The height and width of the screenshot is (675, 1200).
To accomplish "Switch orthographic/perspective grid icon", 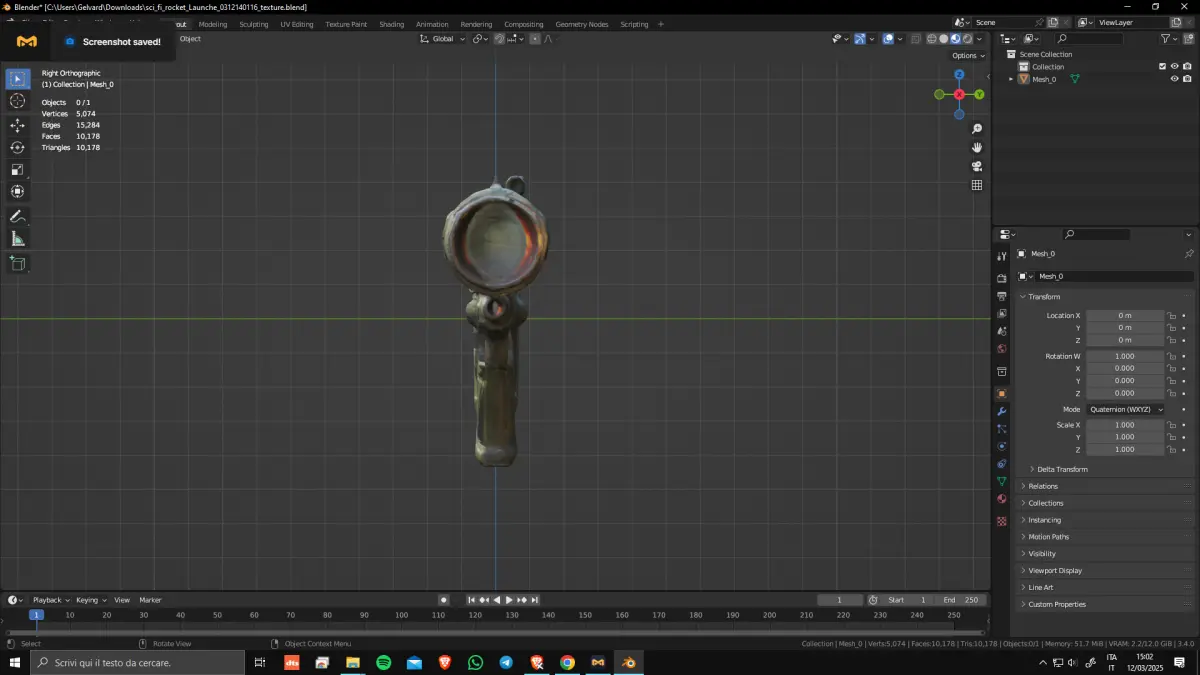I will (977, 185).
